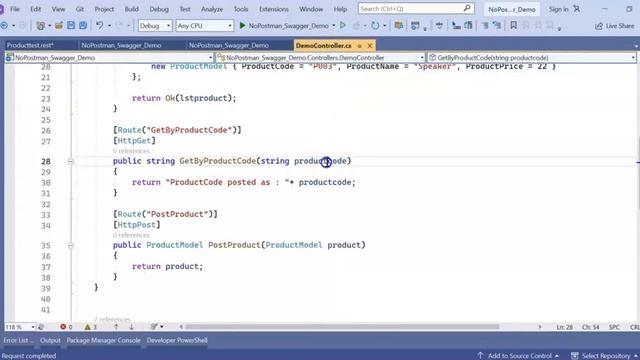The image size is (640, 360).
Task: Switch to the second NoPostman_Swagger_Demo tab
Action: pyautogui.click(x=229, y=45)
